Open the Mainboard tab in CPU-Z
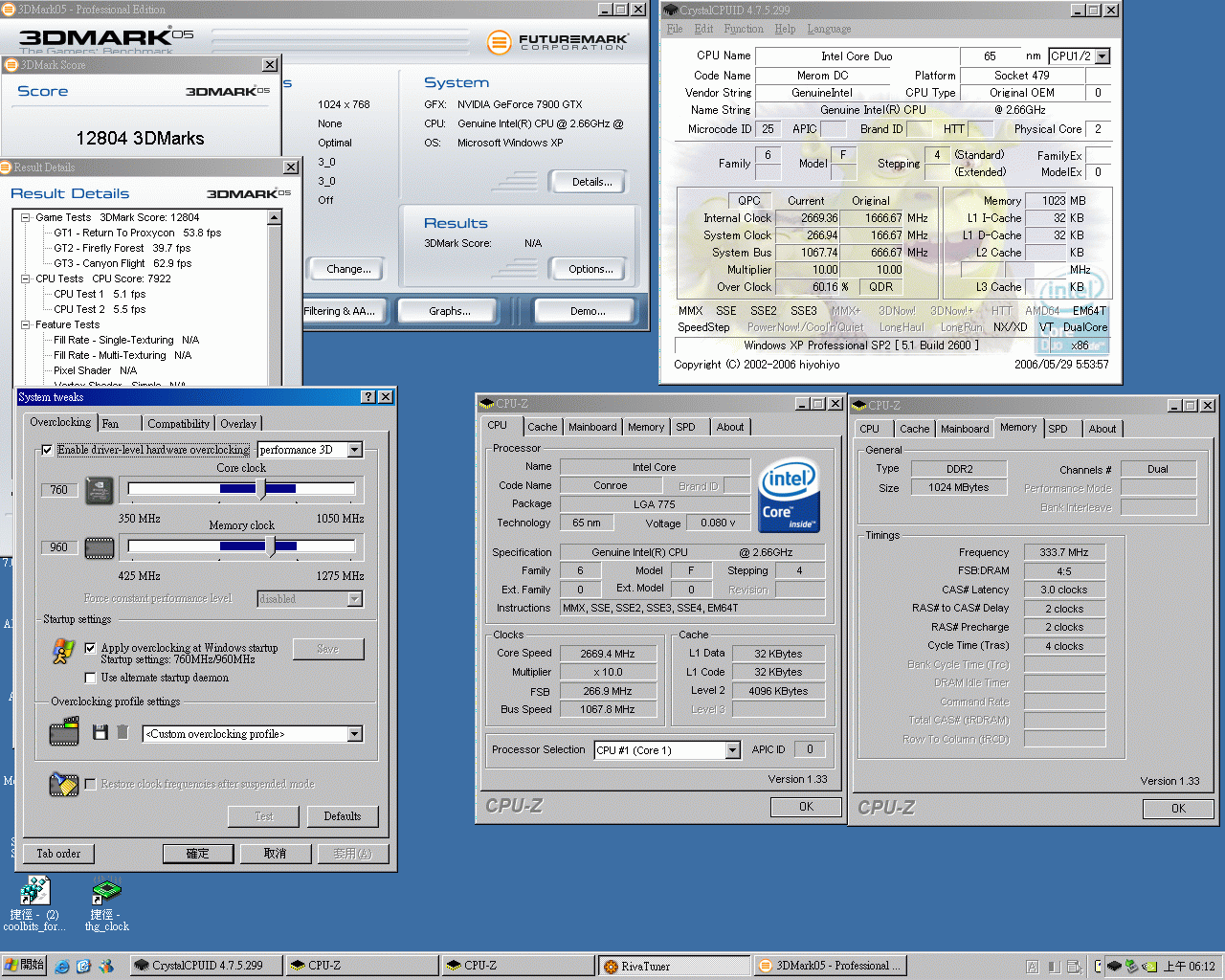The width and height of the screenshot is (1225, 980). coord(591,427)
